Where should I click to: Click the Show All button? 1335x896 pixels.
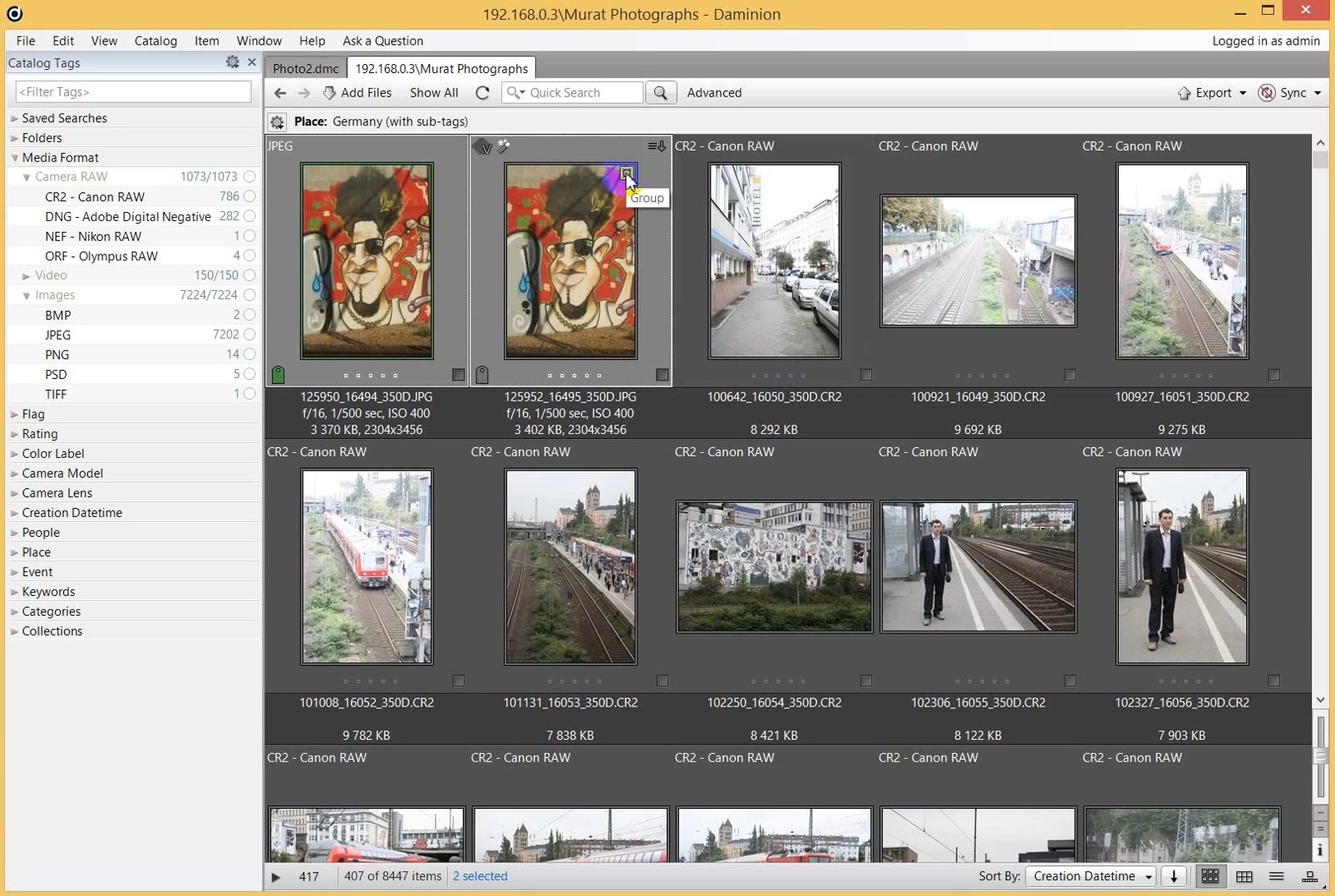(x=434, y=93)
